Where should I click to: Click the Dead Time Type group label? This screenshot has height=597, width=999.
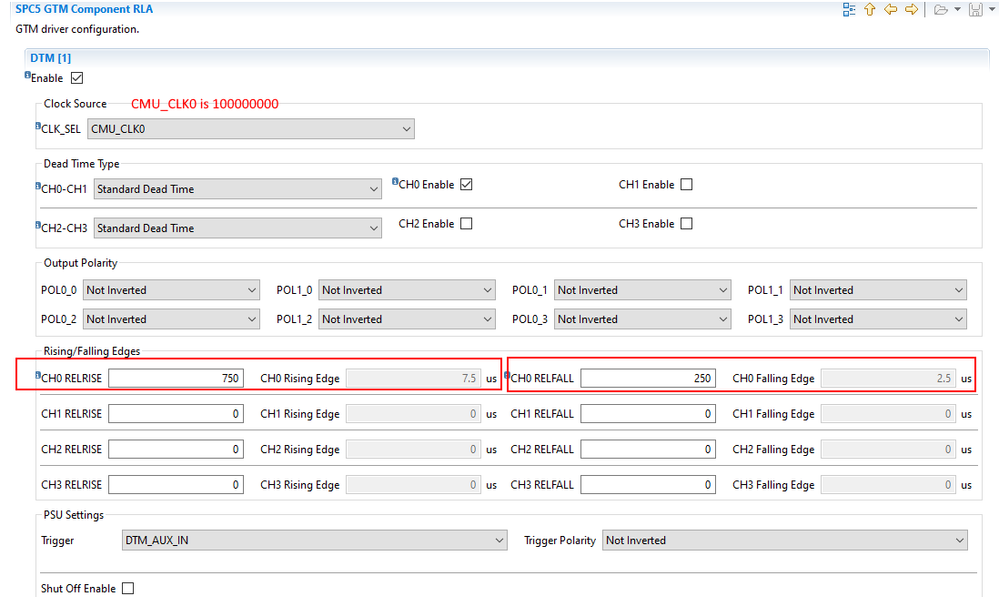[82, 164]
